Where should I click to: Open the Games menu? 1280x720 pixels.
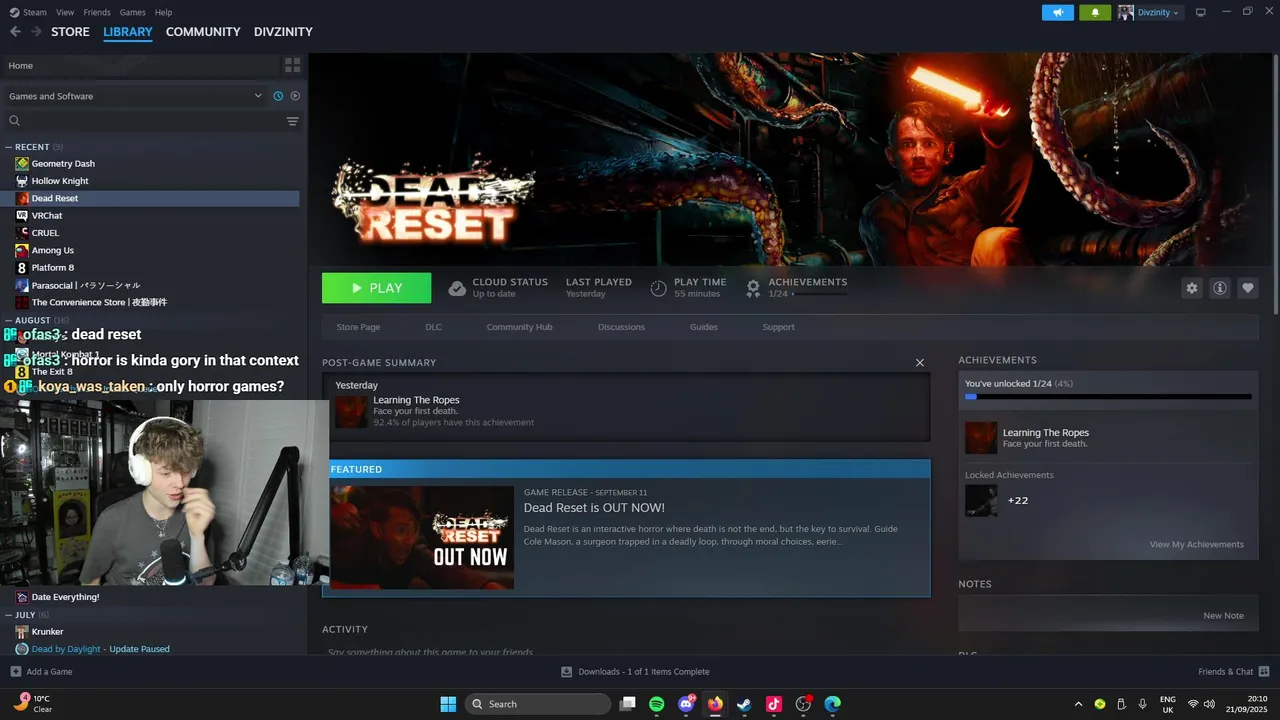pyautogui.click(x=132, y=12)
